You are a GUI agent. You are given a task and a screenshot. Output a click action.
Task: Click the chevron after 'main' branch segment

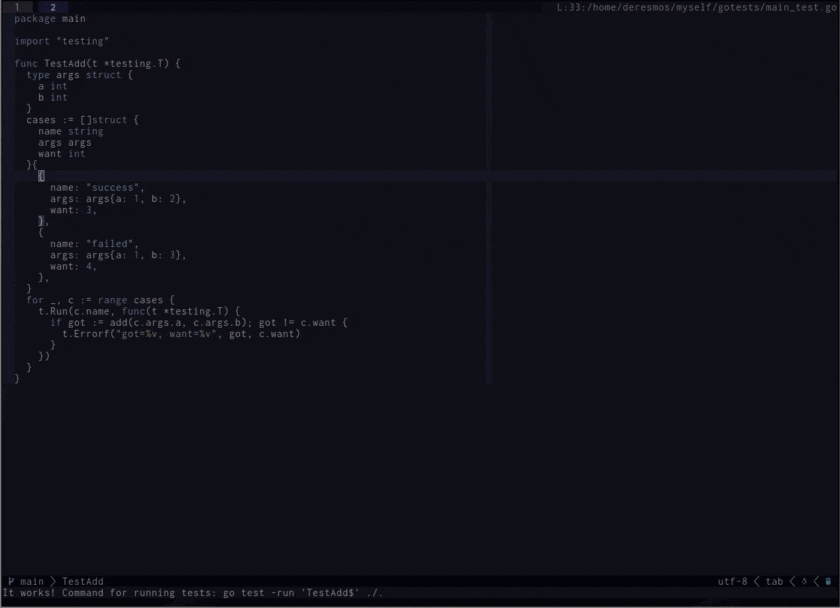(55, 581)
